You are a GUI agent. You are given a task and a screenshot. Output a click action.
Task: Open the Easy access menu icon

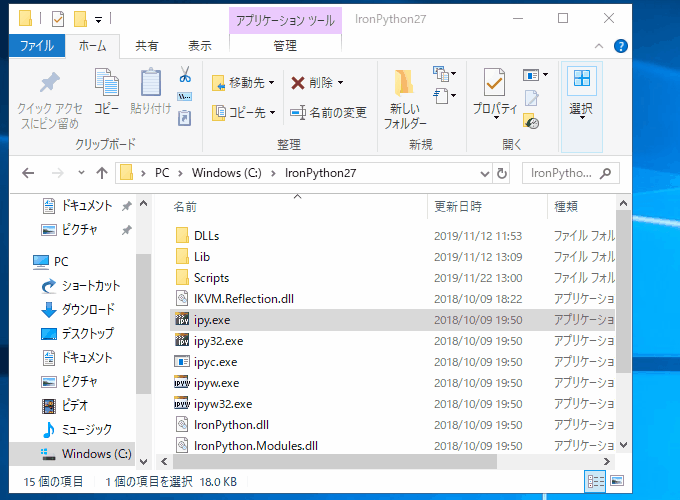point(444,96)
